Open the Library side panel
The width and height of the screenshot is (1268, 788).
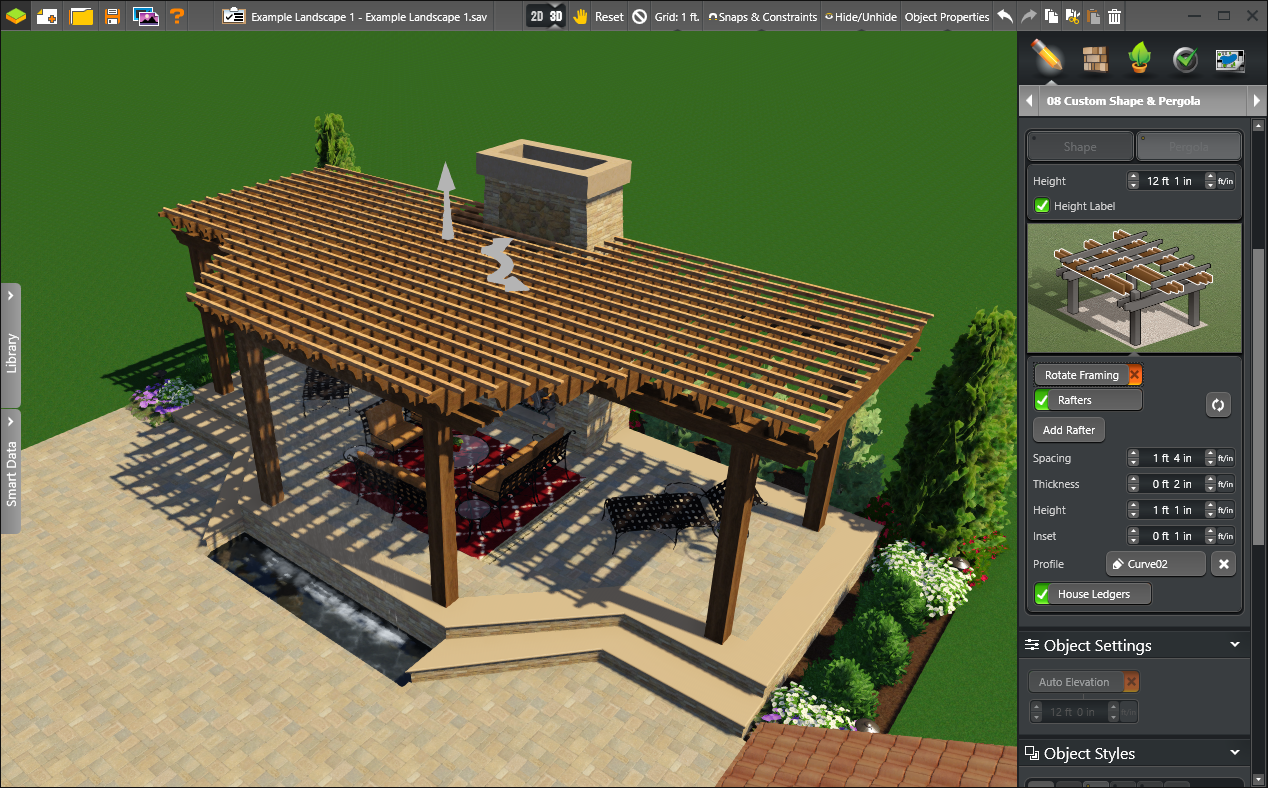click(12, 345)
